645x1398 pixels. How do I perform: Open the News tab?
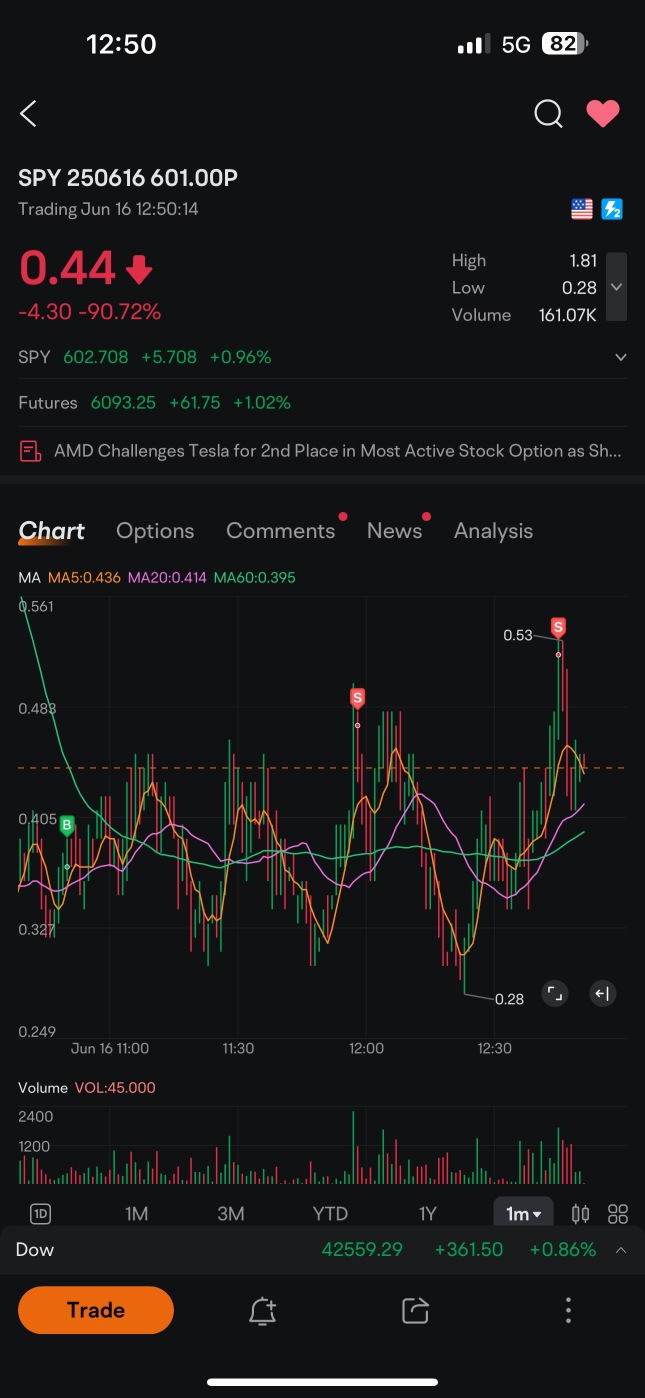394,531
